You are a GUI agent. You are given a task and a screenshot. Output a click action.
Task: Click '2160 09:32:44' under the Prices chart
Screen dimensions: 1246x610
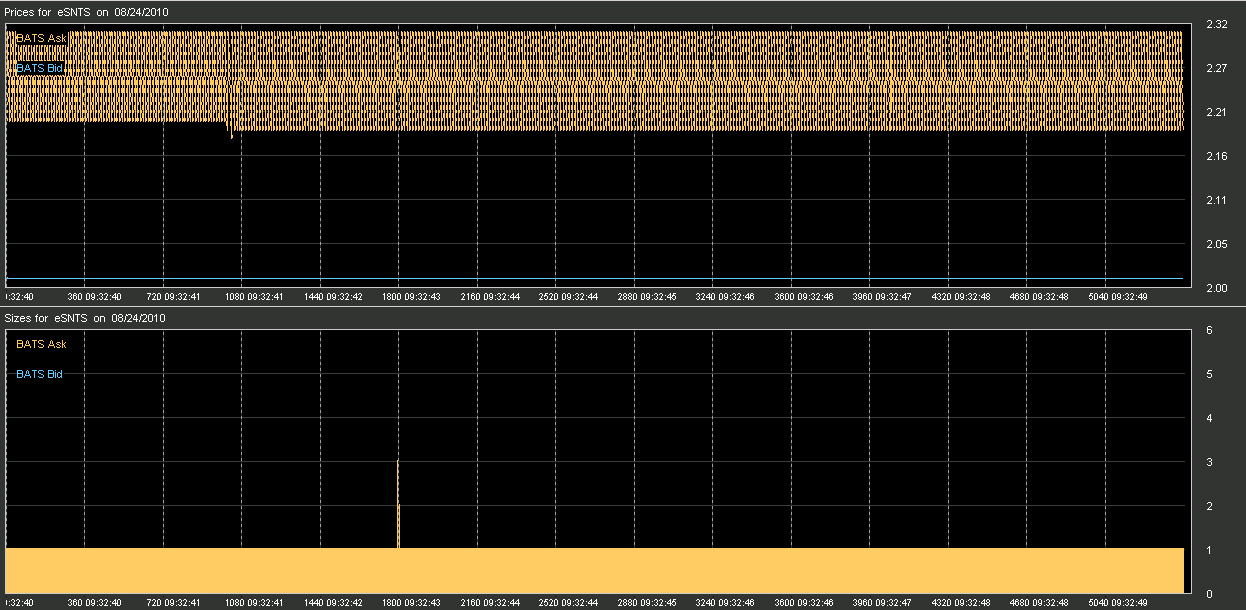coord(490,297)
